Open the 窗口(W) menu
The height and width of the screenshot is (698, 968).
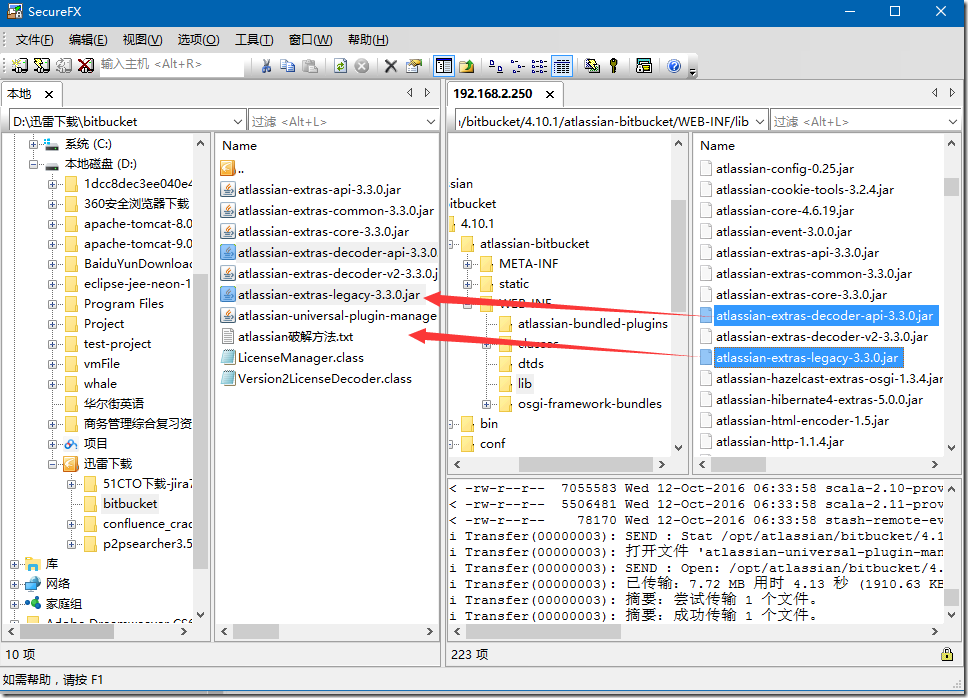(x=310, y=40)
